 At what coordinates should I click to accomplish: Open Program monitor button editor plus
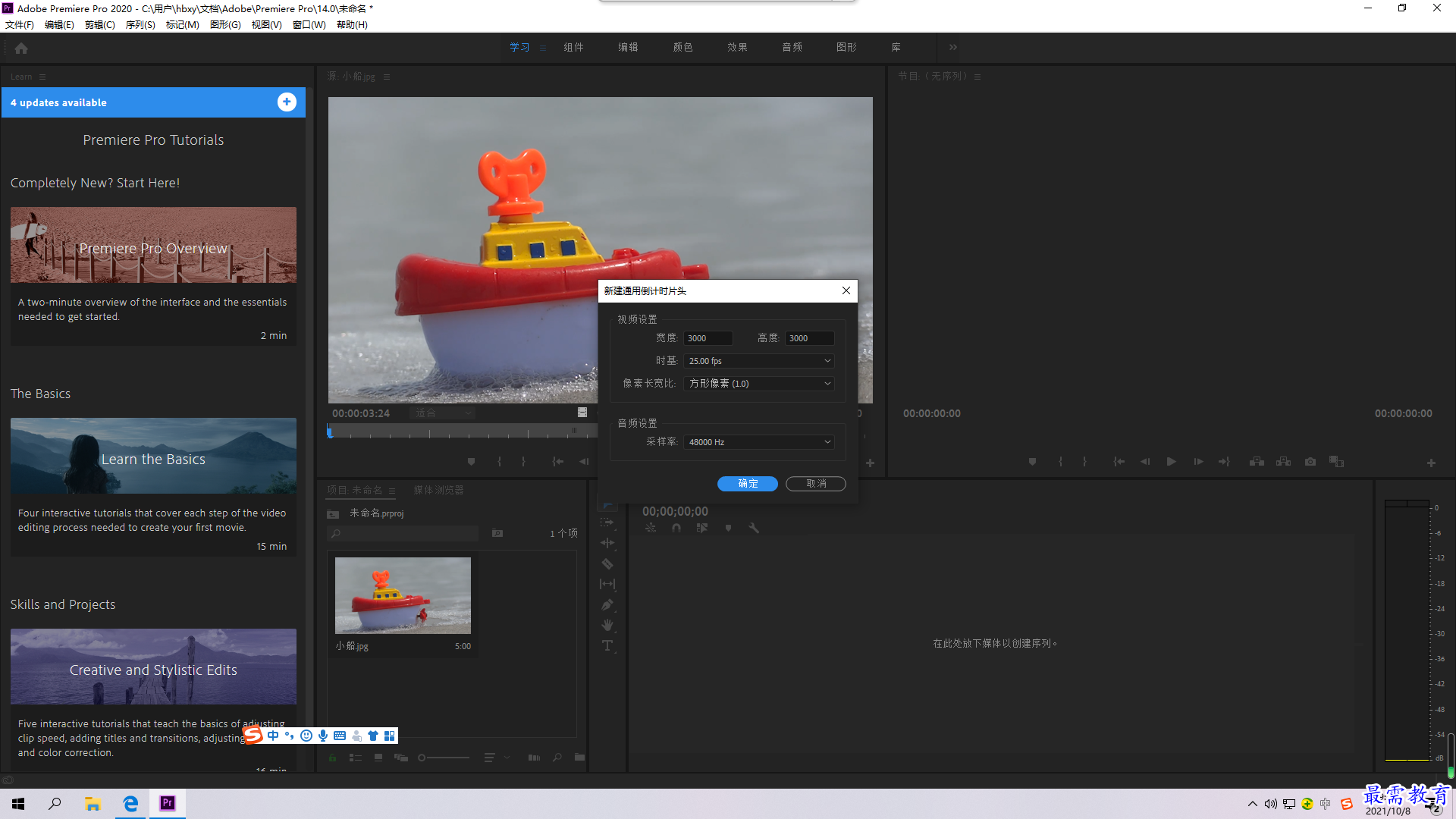click(1431, 463)
